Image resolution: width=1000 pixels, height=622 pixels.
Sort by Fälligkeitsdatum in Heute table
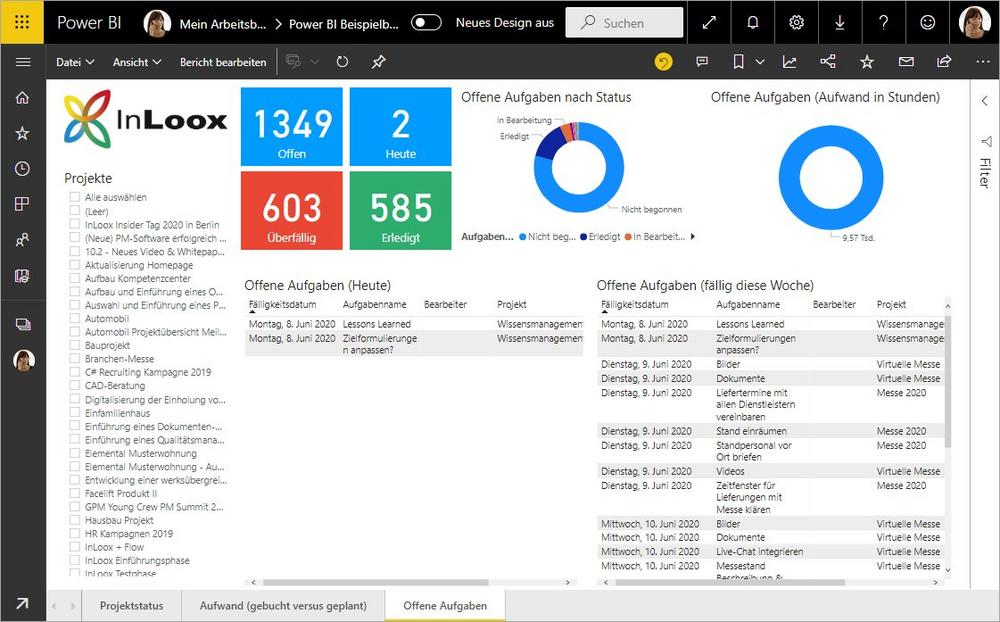[x=283, y=305]
